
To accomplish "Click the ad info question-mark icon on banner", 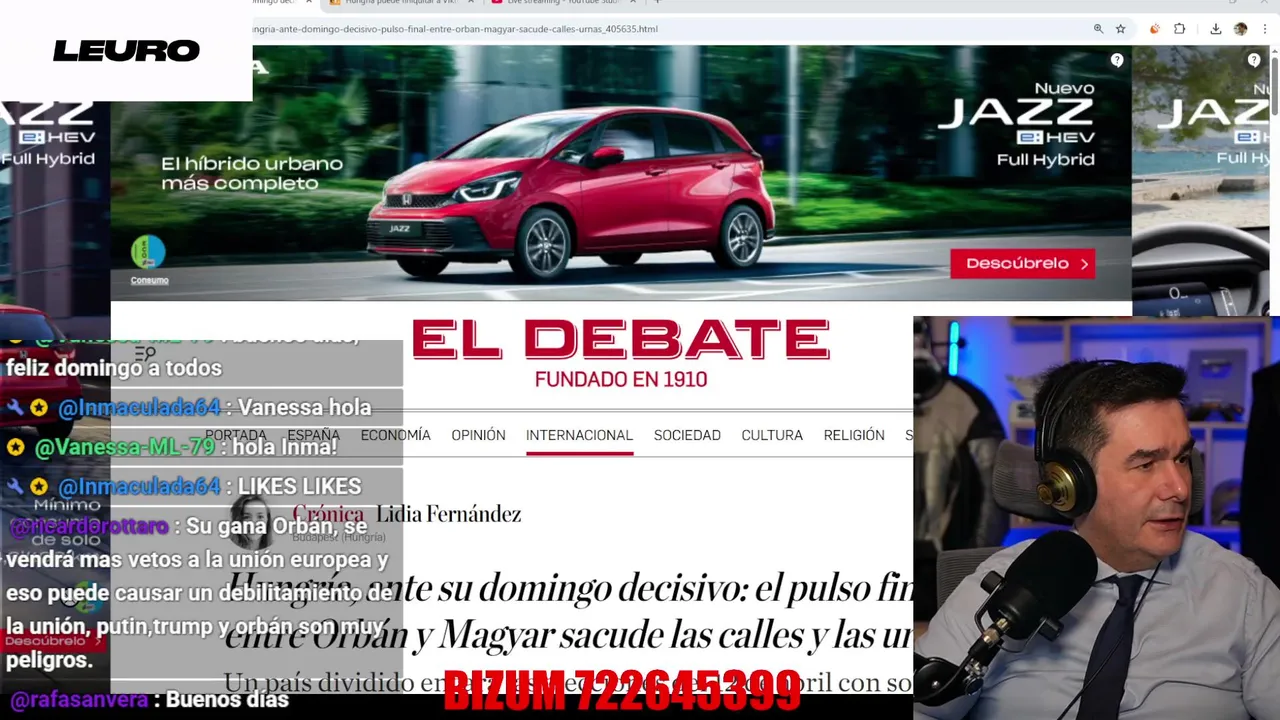I will 1117,60.
